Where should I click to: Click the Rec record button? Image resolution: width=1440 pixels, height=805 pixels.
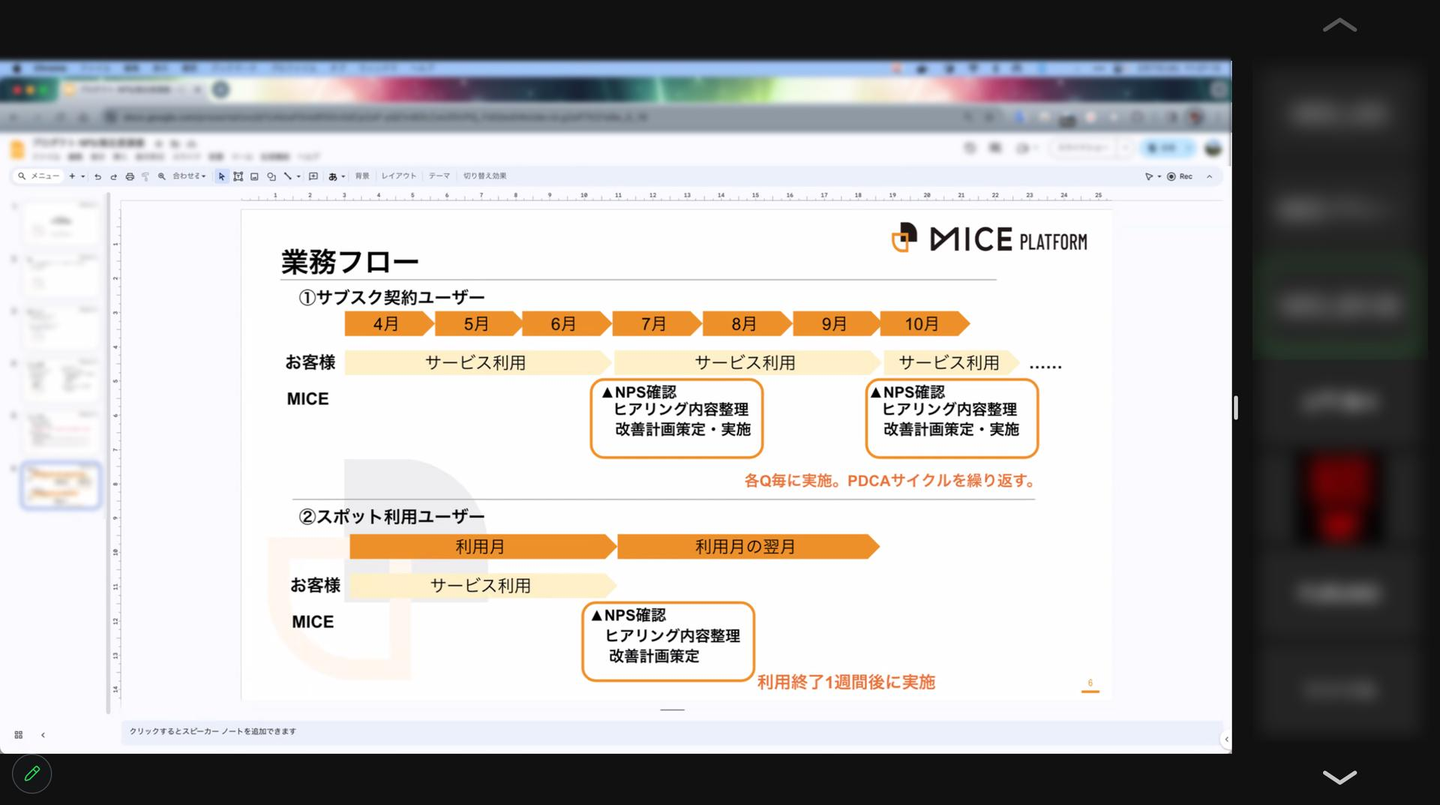tap(1181, 176)
